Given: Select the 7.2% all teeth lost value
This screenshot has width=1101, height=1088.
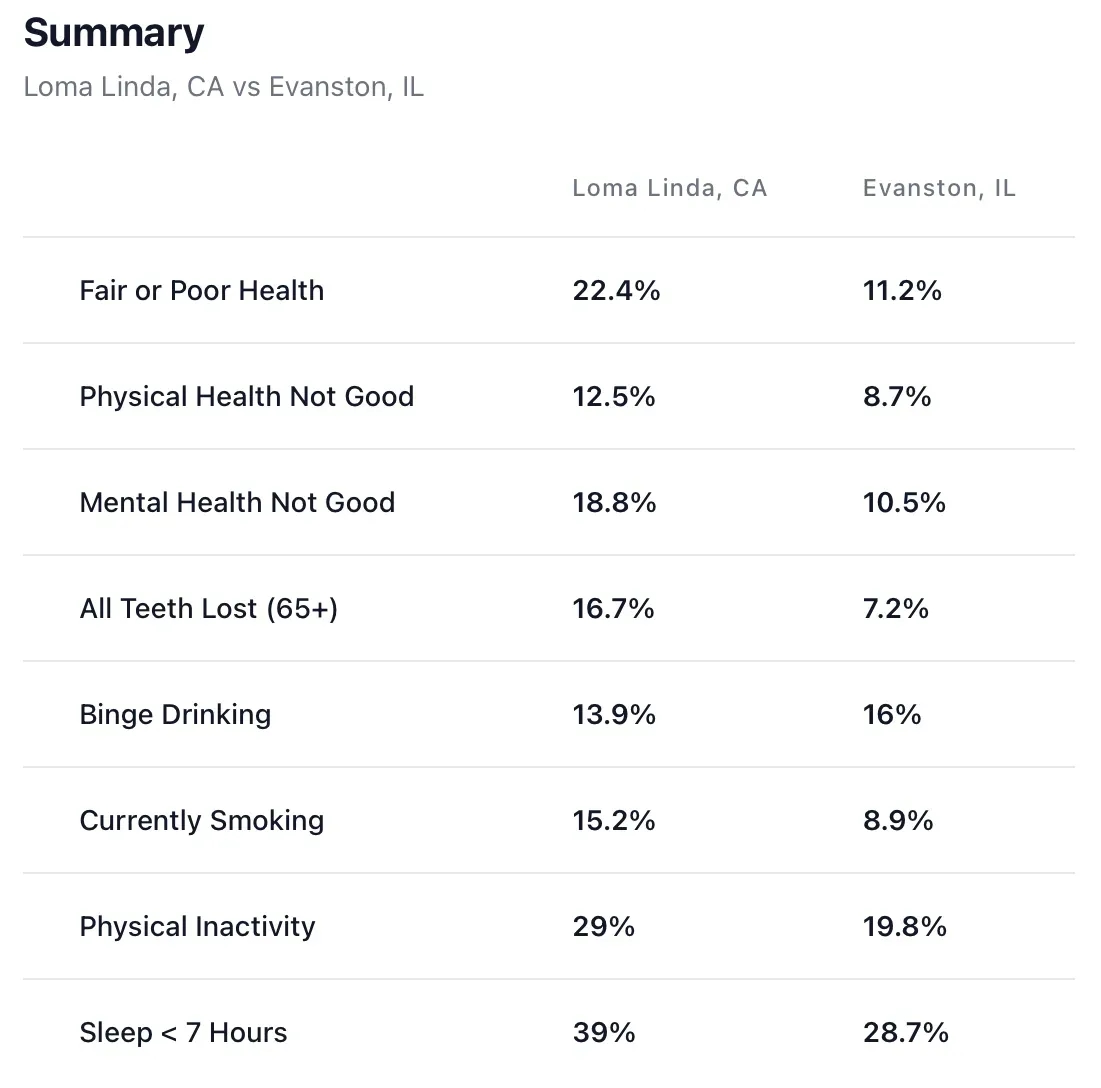Looking at the screenshot, I should coord(896,608).
